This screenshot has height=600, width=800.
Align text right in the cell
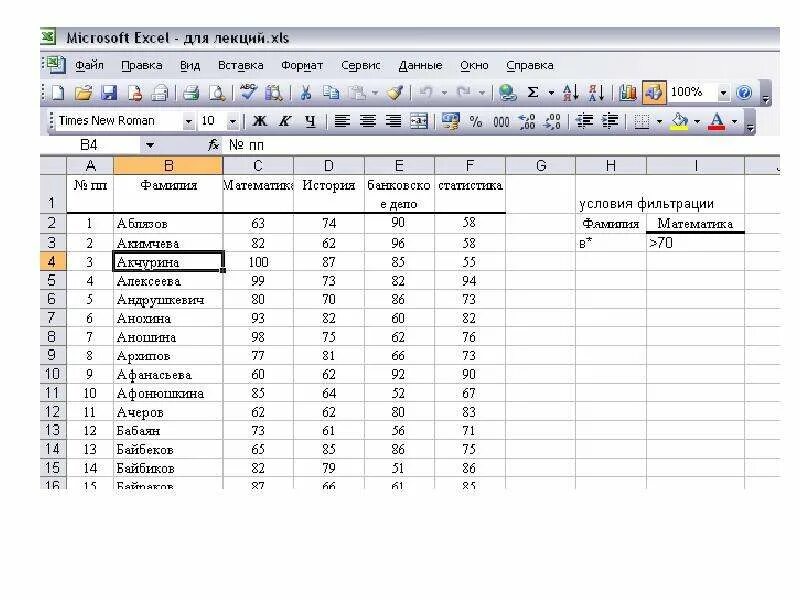393,121
